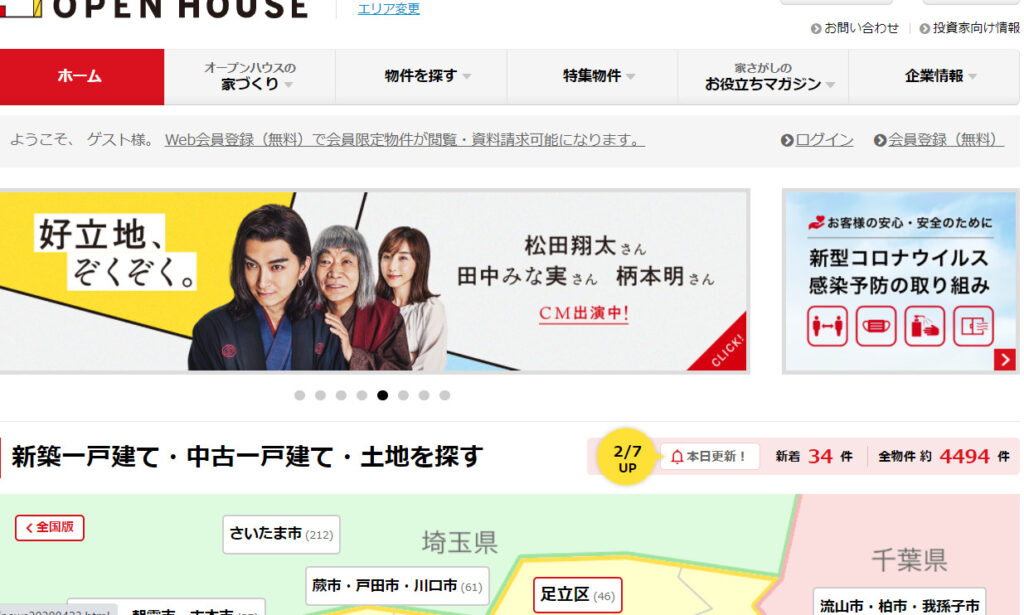Select the first carousel dot indicator
The width and height of the screenshot is (1024, 615).
[x=299, y=395]
